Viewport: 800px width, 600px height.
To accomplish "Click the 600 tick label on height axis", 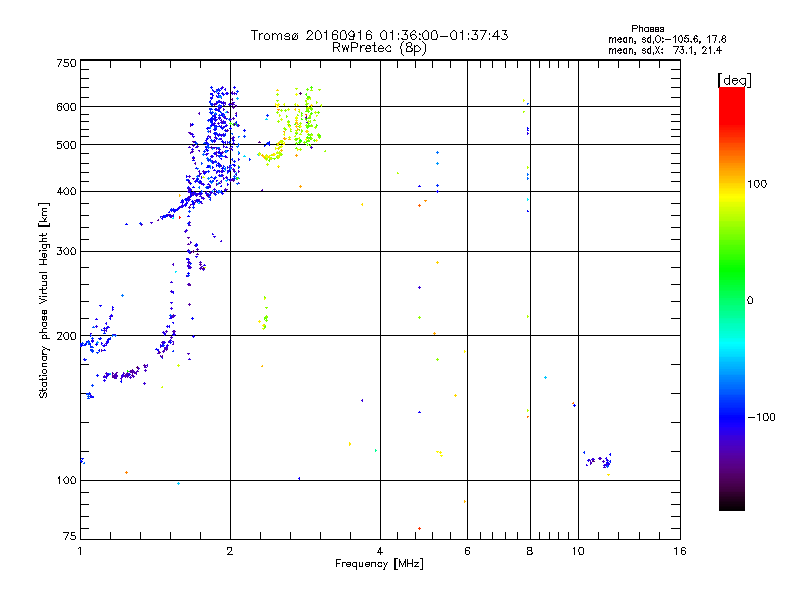I will tap(66, 107).
